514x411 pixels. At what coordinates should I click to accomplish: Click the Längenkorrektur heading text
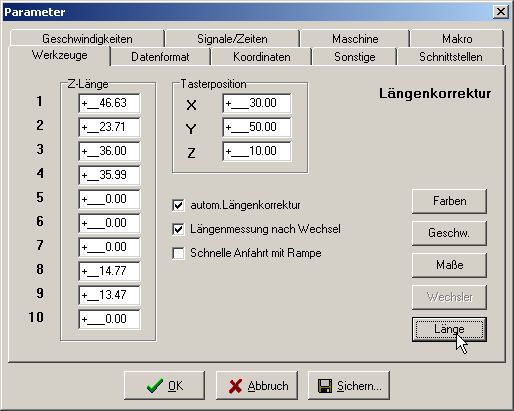click(435, 93)
